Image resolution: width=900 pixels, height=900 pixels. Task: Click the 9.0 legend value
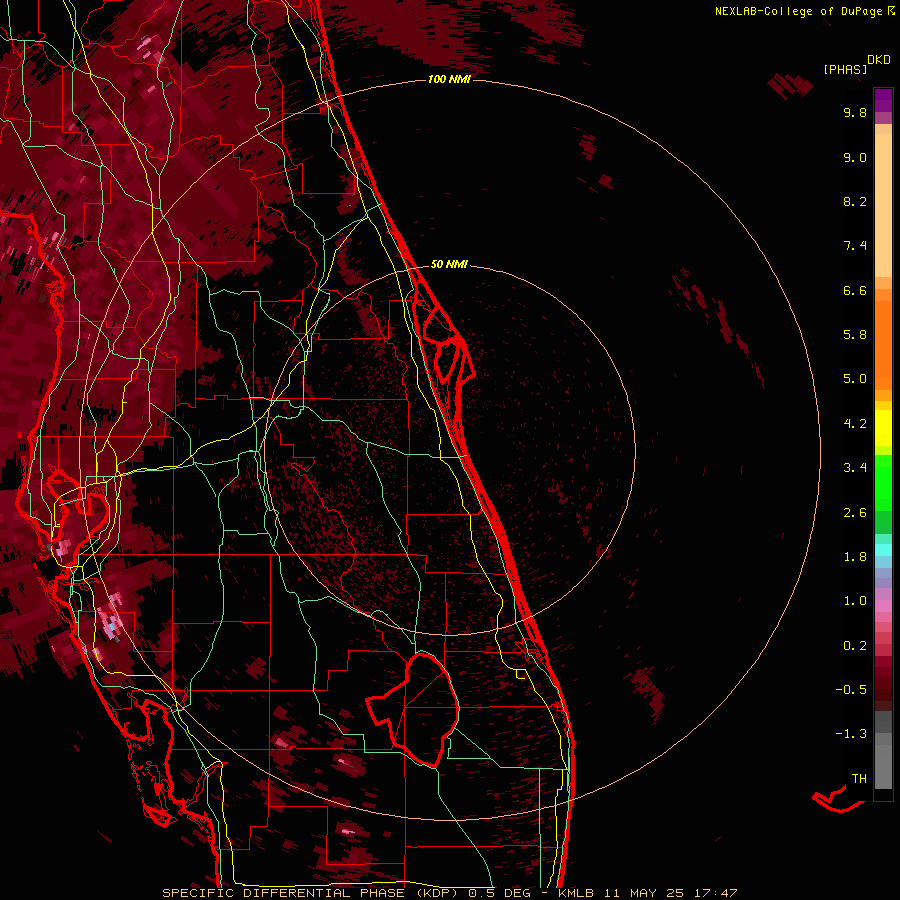pos(855,157)
